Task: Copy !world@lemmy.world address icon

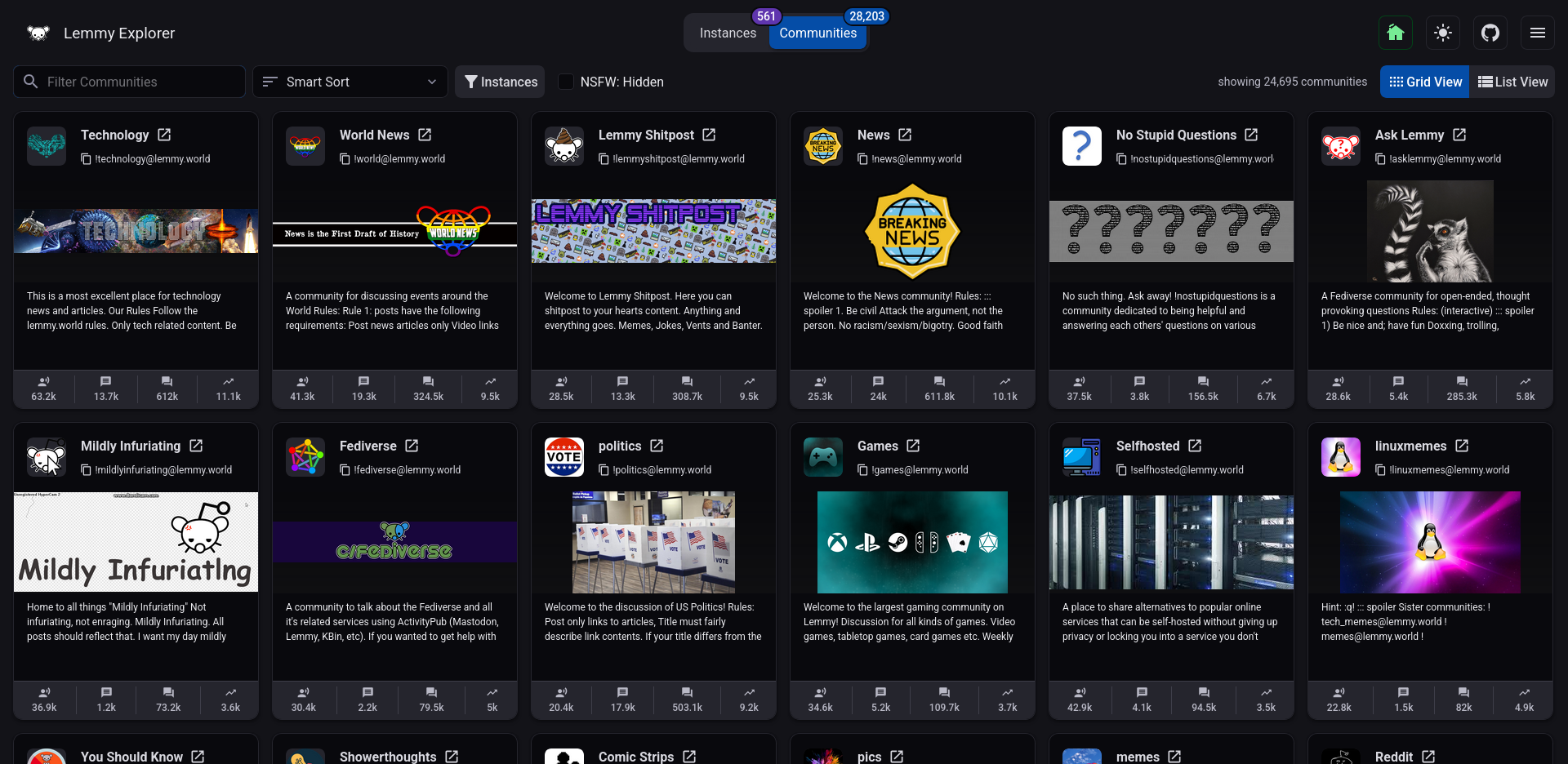Action: tap(345, 159)
